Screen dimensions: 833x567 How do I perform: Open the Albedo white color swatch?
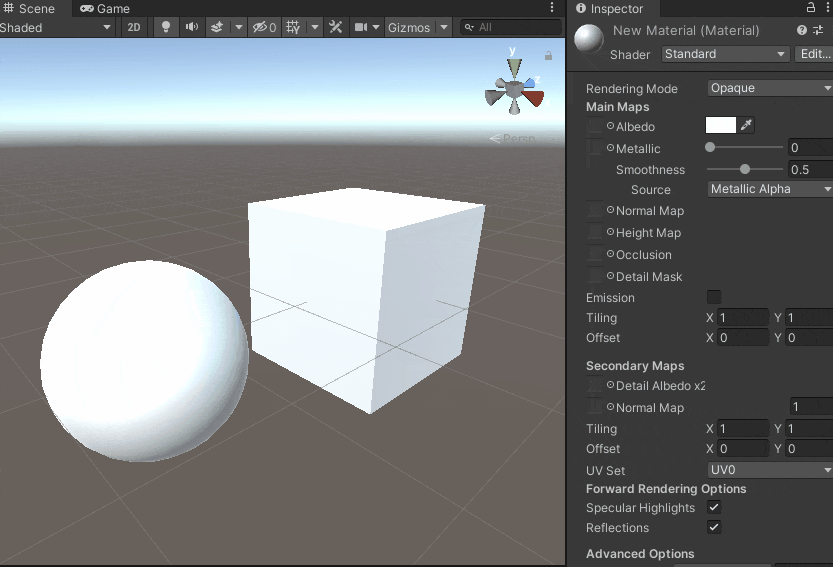(720, 125)
